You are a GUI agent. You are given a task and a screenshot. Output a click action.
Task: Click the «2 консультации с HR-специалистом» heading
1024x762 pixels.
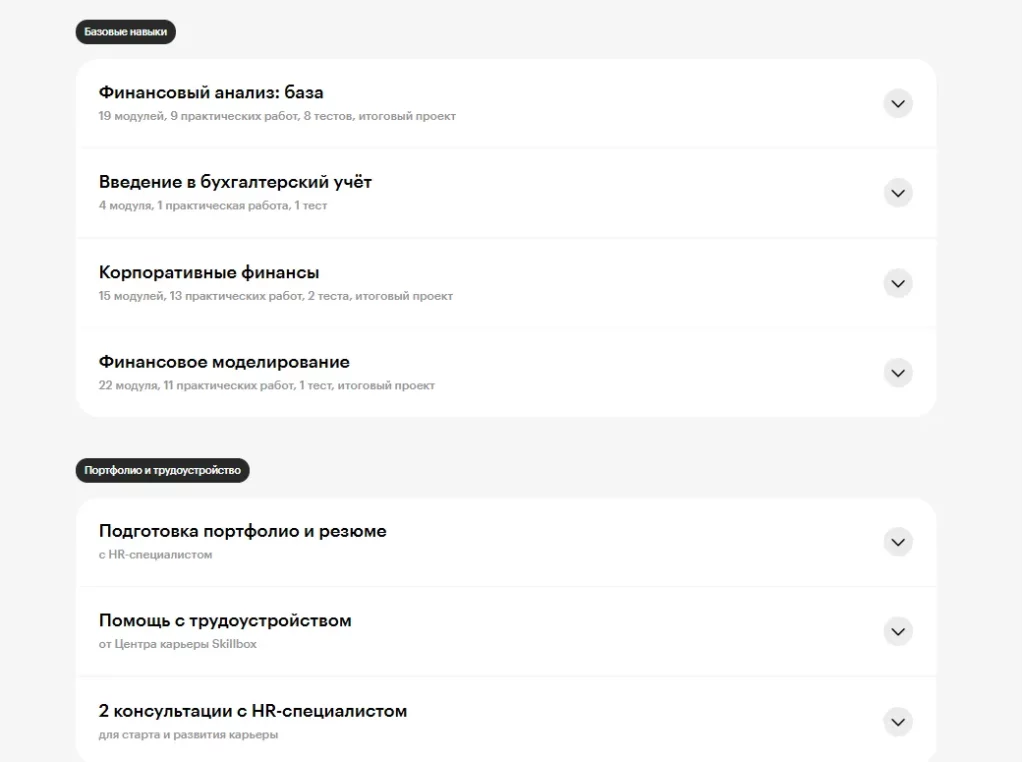coord(251,711)
